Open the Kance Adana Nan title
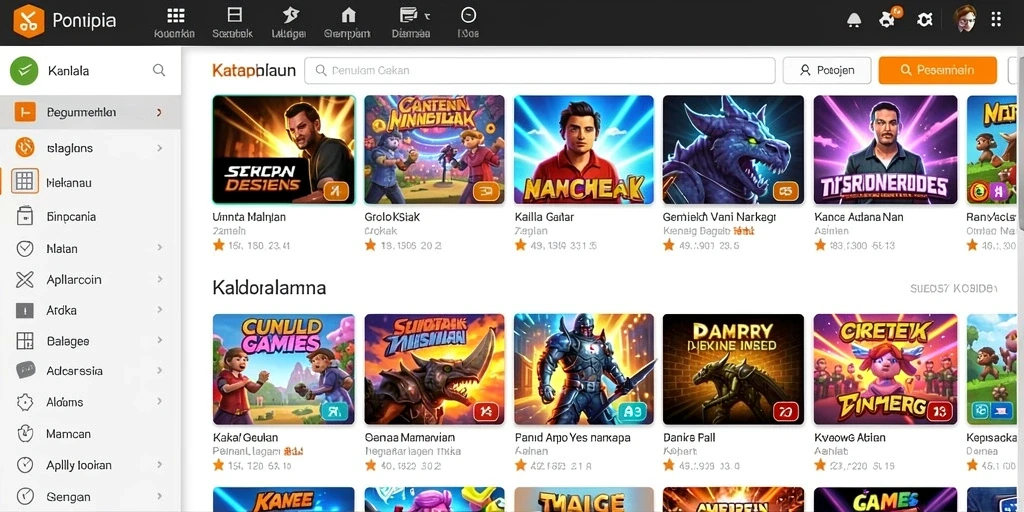Image resolution: width=1024 pixels, height=512 pixels. click(859, 217)
